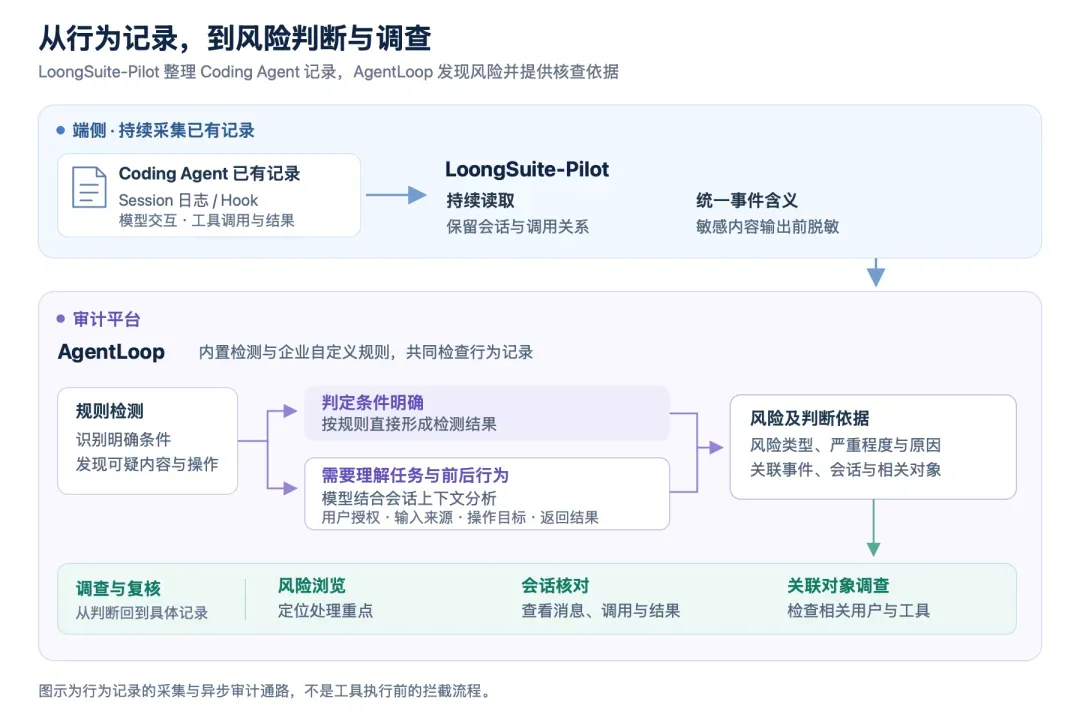Image resolution: width=1080 pixels, height=720 pixels.
Task: Click the main title "从行为记录，到风险判断与调查"
Action: click(235, 38)
